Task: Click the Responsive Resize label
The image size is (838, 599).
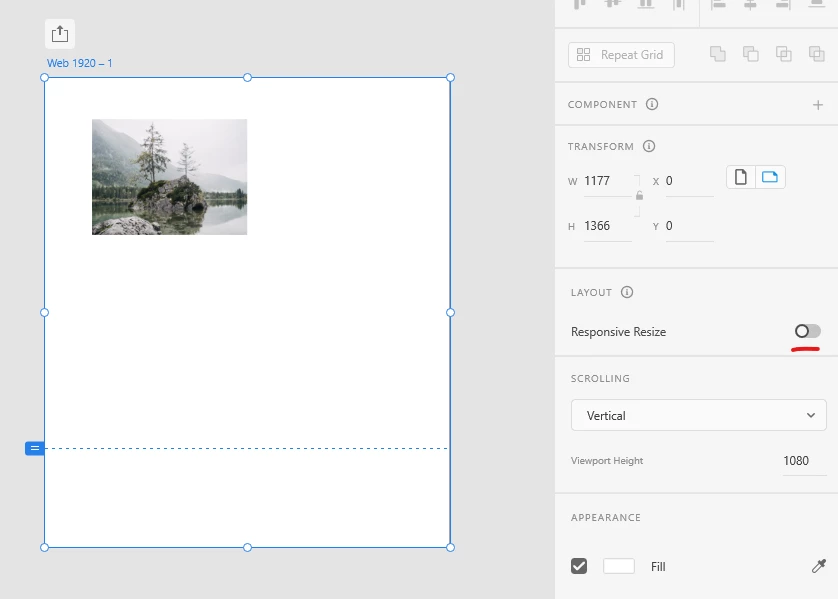Action: click(x=618, y=332)
